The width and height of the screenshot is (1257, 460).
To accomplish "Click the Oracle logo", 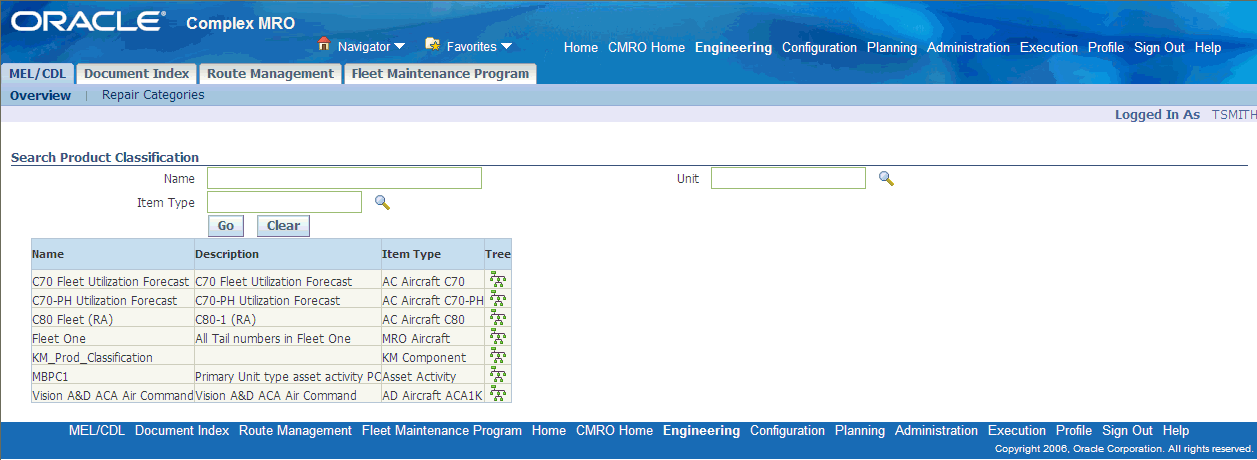I will [90, 22].
